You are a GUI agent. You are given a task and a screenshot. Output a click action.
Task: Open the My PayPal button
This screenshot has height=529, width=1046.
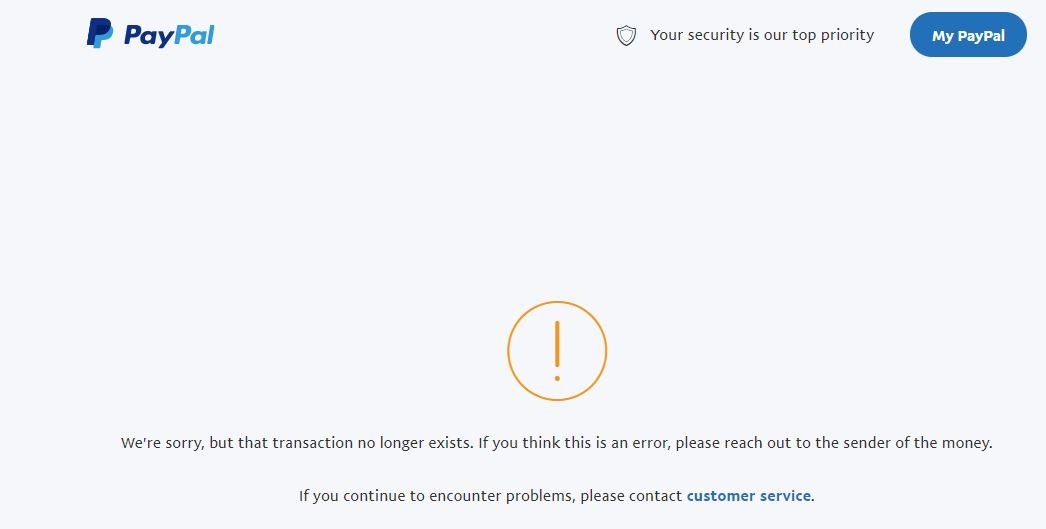pos(968,35)
